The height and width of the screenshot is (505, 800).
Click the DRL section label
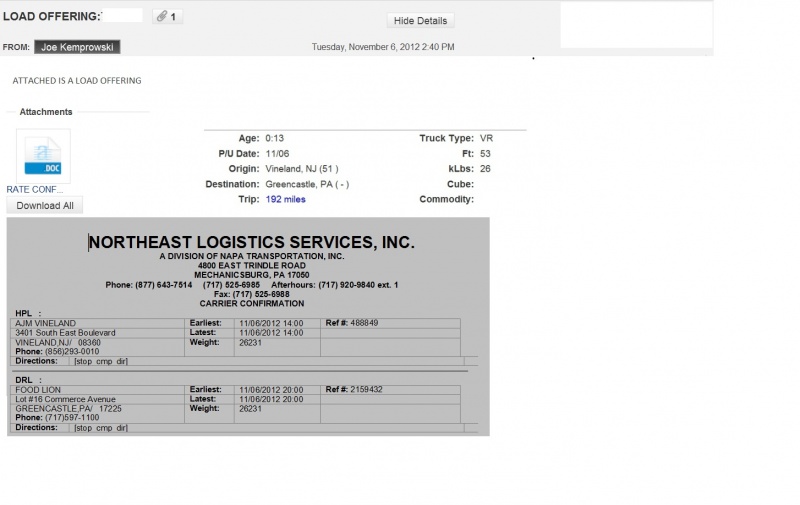(28, 380)
